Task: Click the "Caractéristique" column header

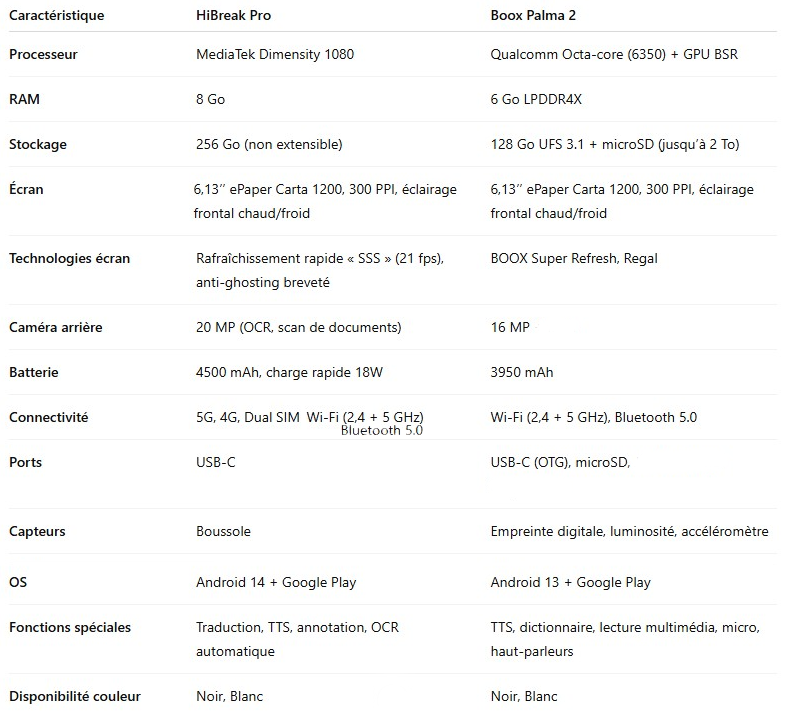Action: tap(56, 15)
